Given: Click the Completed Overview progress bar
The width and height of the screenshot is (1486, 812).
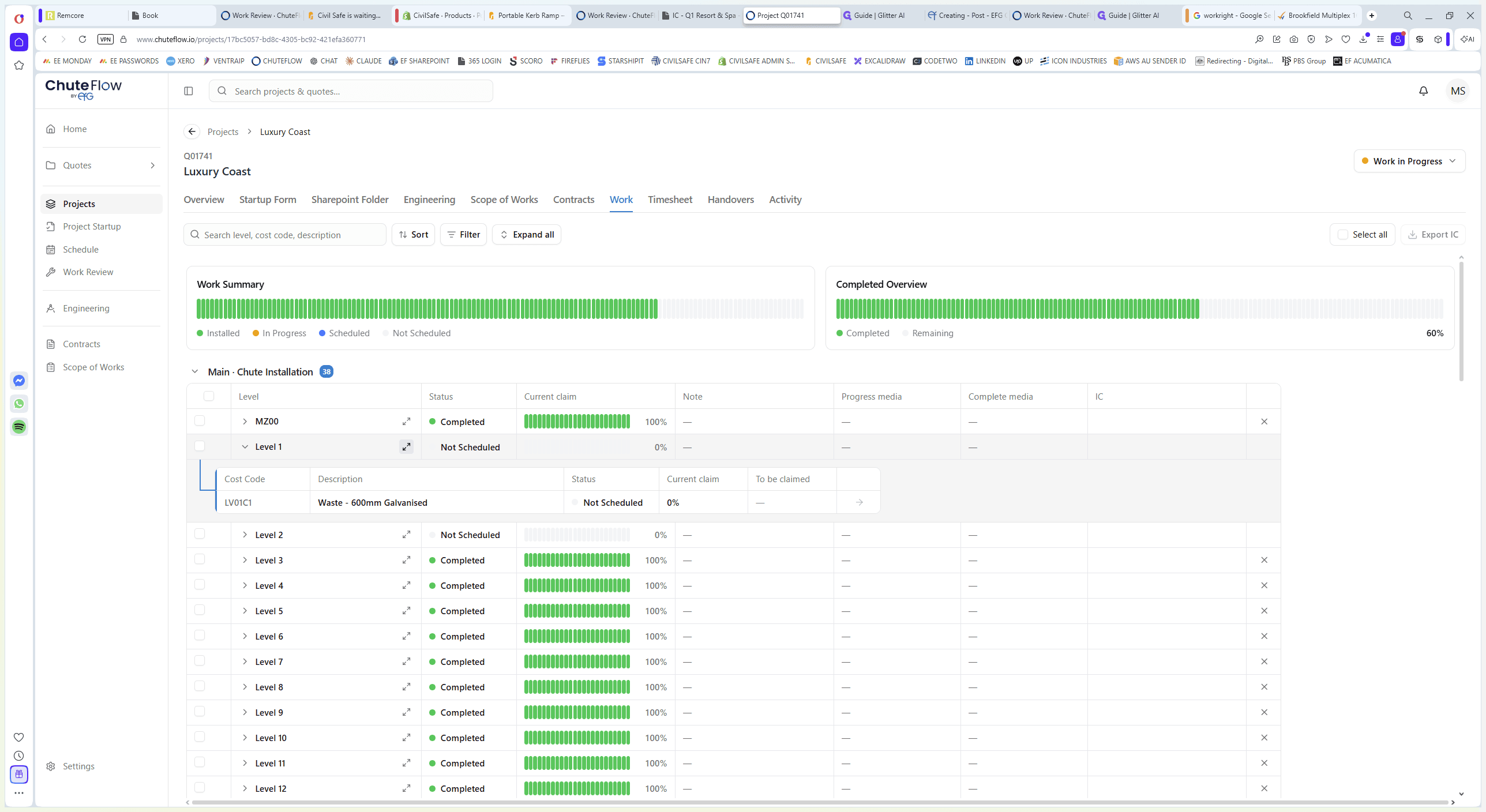Looking at the screenshot, I should [x=1139, y=309].
